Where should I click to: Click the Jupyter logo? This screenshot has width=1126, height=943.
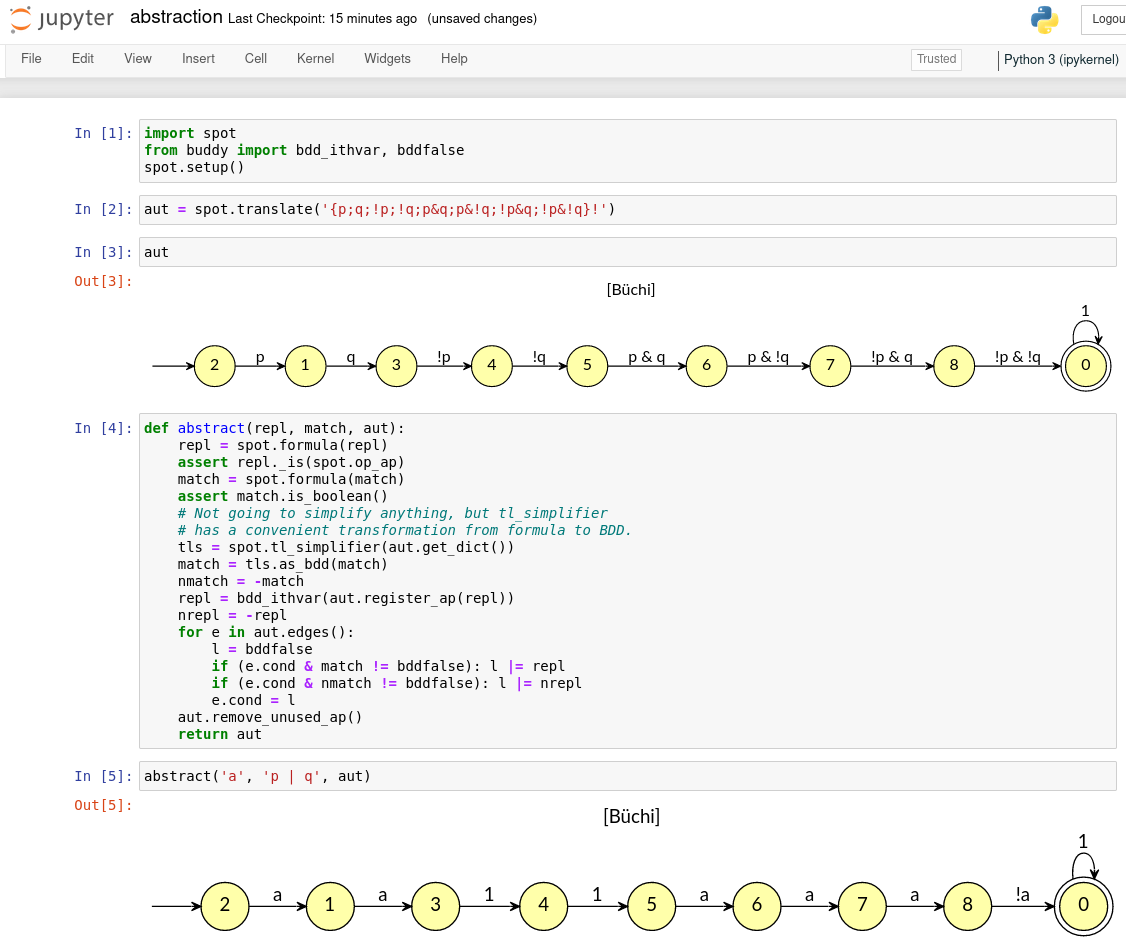pos(62,19)
